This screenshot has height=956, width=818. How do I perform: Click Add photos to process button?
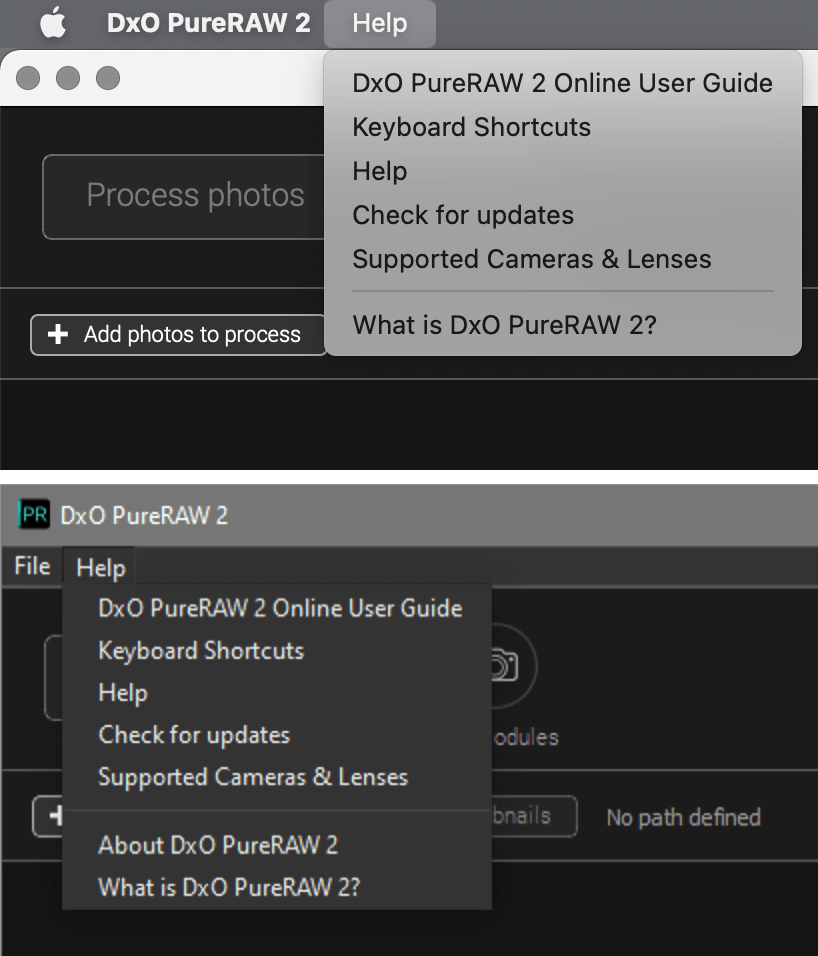tap(178, 335)
